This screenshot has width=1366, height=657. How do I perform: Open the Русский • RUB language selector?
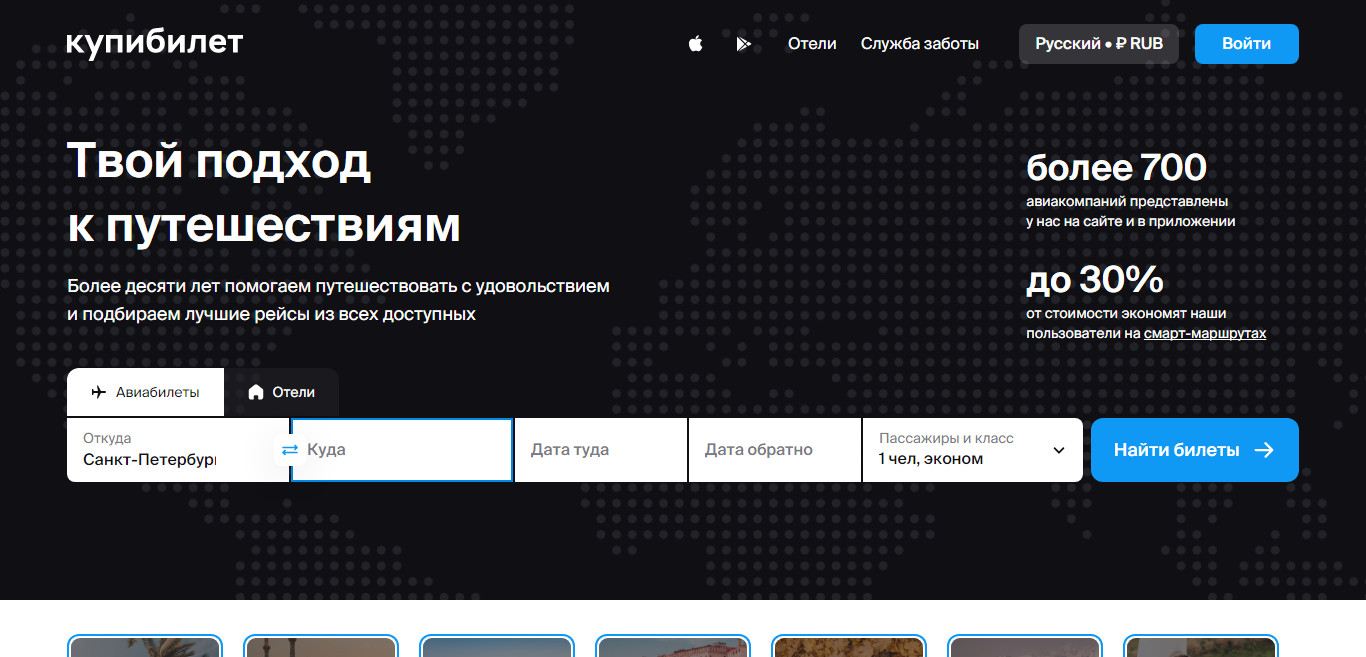[1099, 44]
